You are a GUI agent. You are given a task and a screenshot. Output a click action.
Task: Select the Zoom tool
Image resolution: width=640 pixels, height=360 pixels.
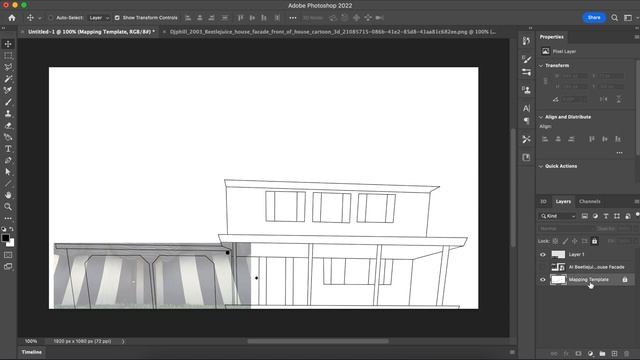(x=8, y=207)
